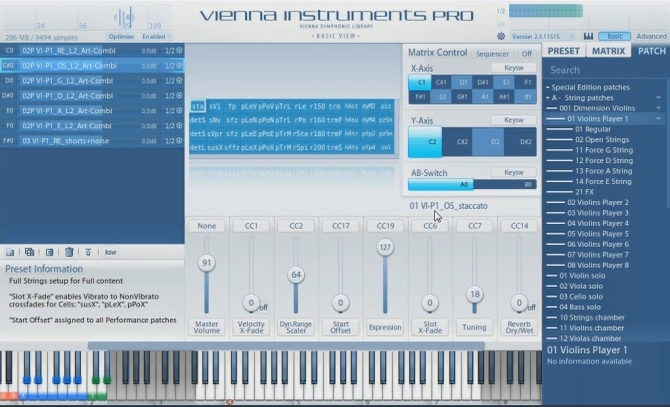Select X-Axis key D1
The width and height of the screenshot is (670, 407).
click(x=463, y=82)
